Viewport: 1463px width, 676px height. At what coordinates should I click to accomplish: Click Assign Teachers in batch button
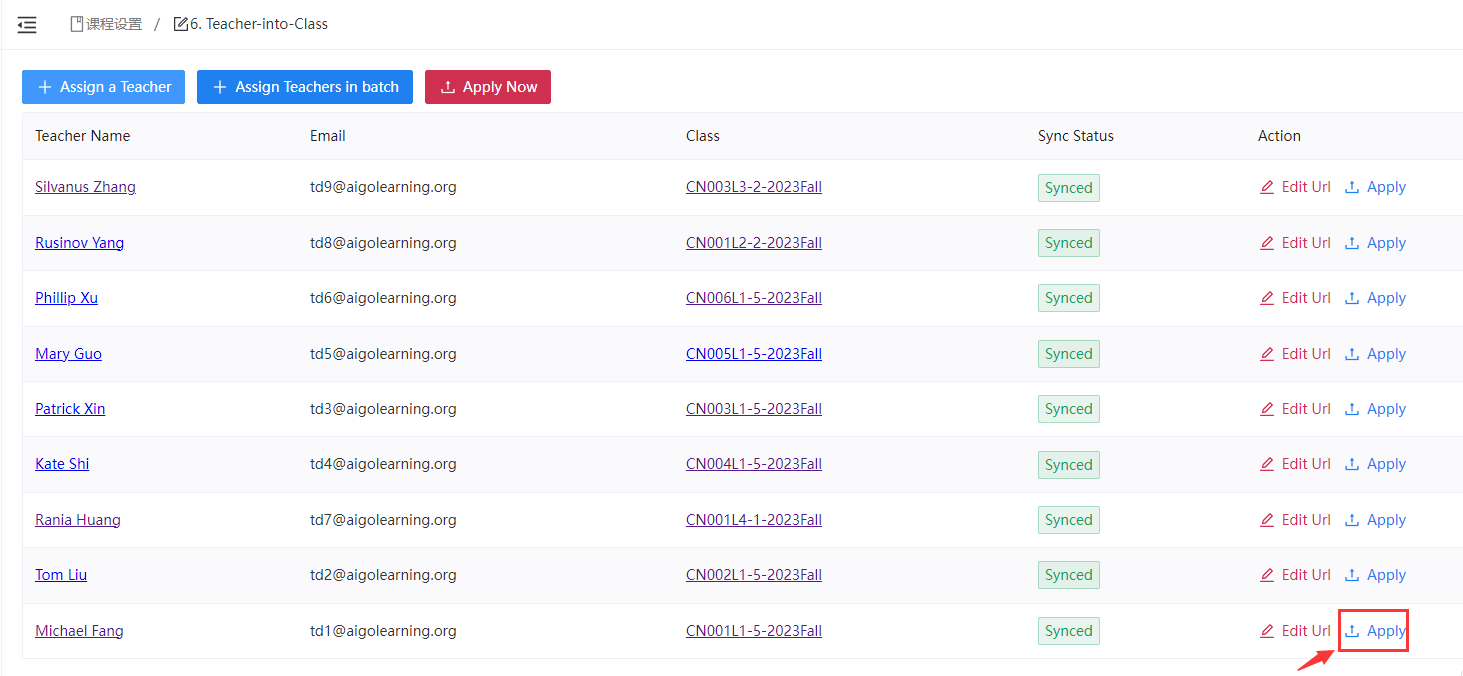[x=305, y=87]
